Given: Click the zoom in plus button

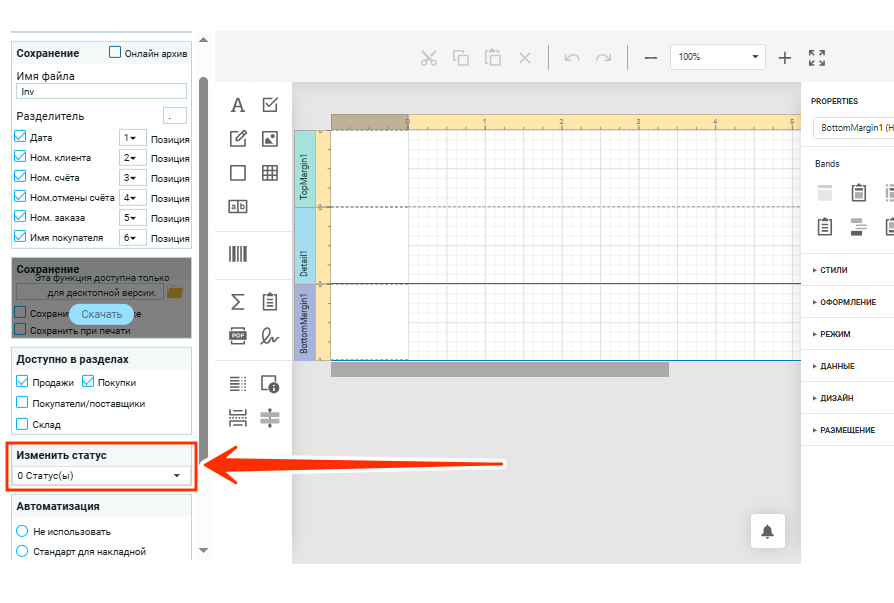Looking at the screenshot, I should (x=785, y=57).
